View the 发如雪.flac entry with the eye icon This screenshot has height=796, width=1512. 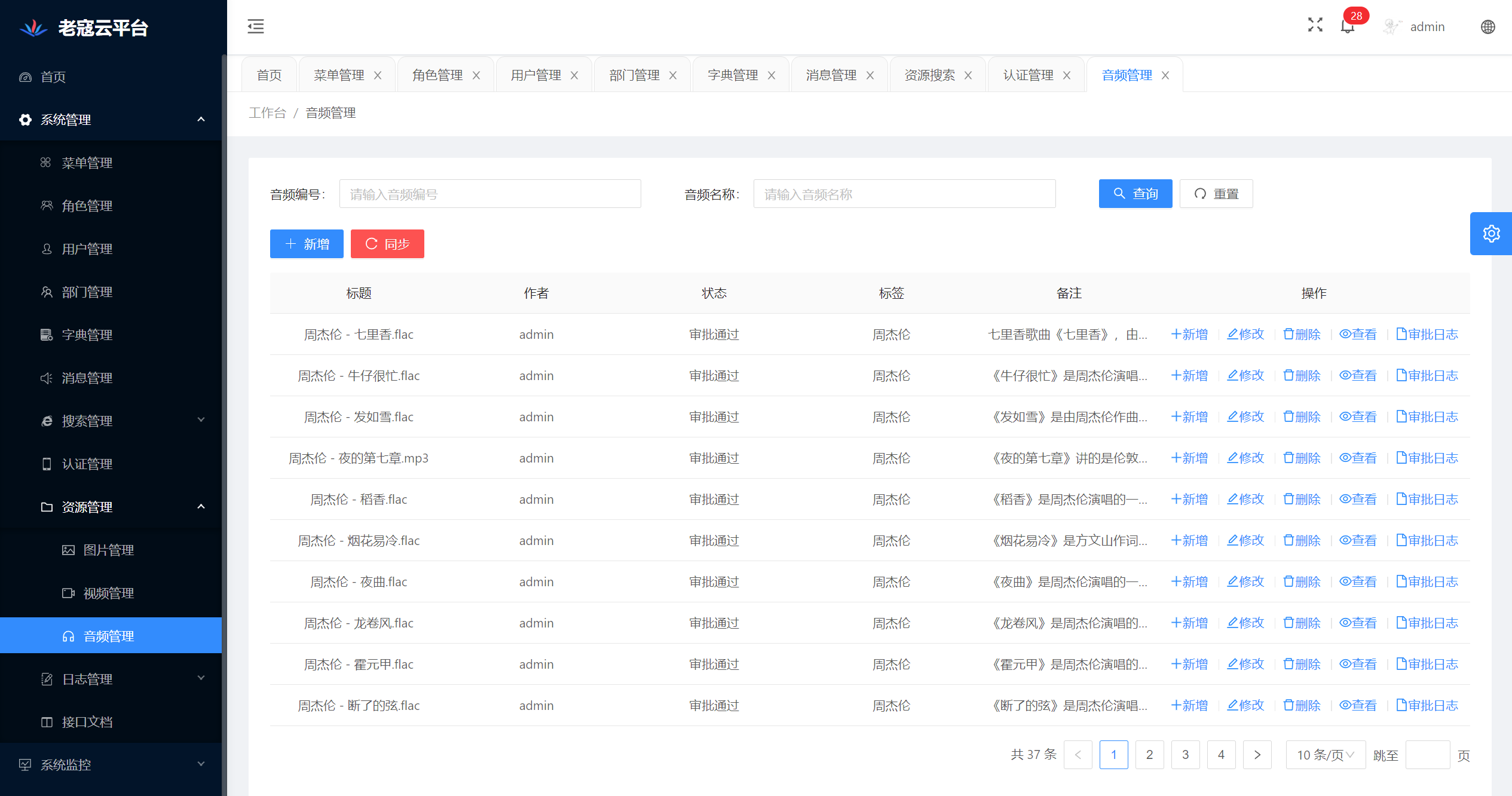pyautogui.click(x=1345, y=417)
